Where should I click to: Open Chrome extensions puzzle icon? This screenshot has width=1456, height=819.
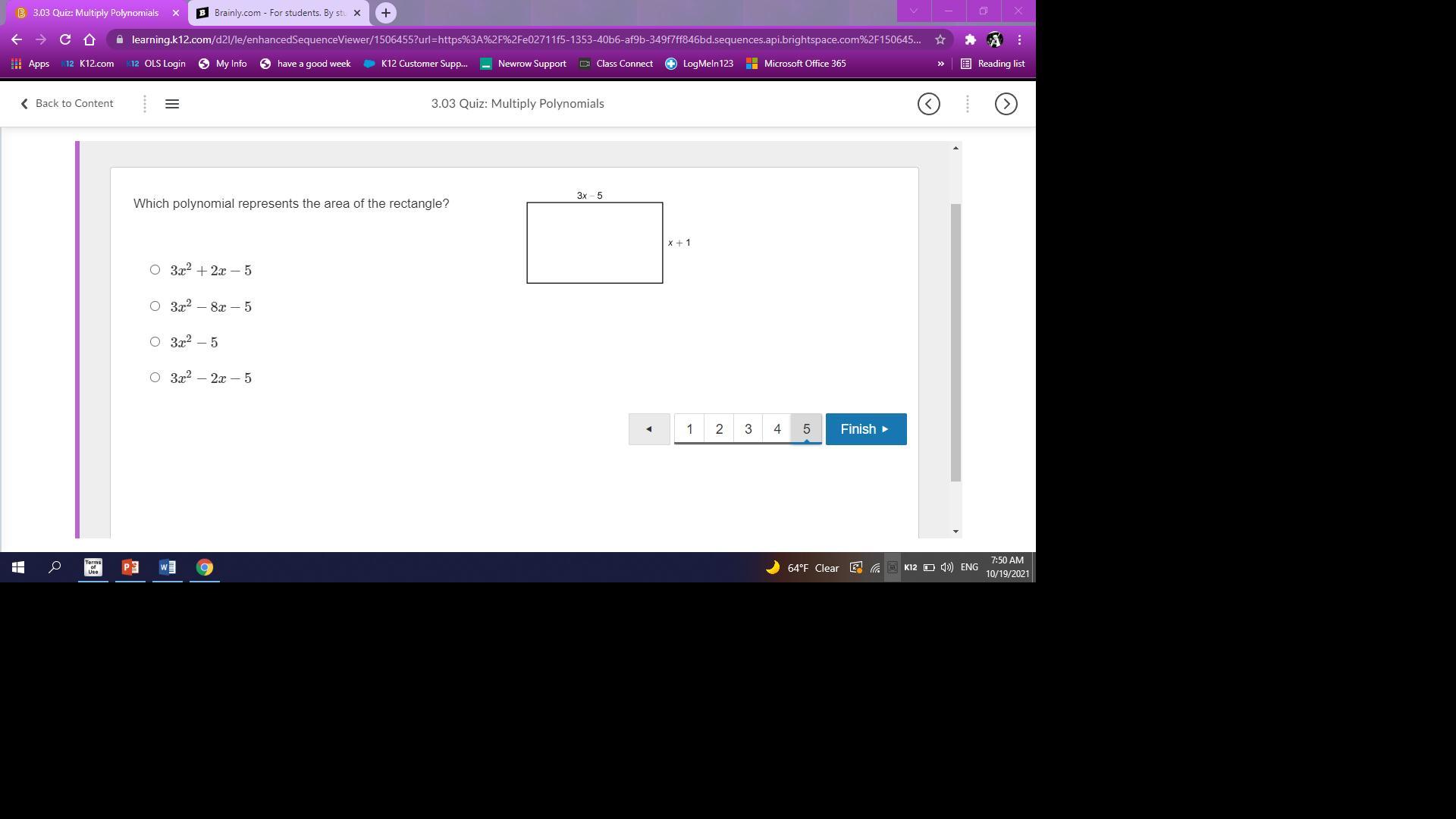(x=970, y=39)
